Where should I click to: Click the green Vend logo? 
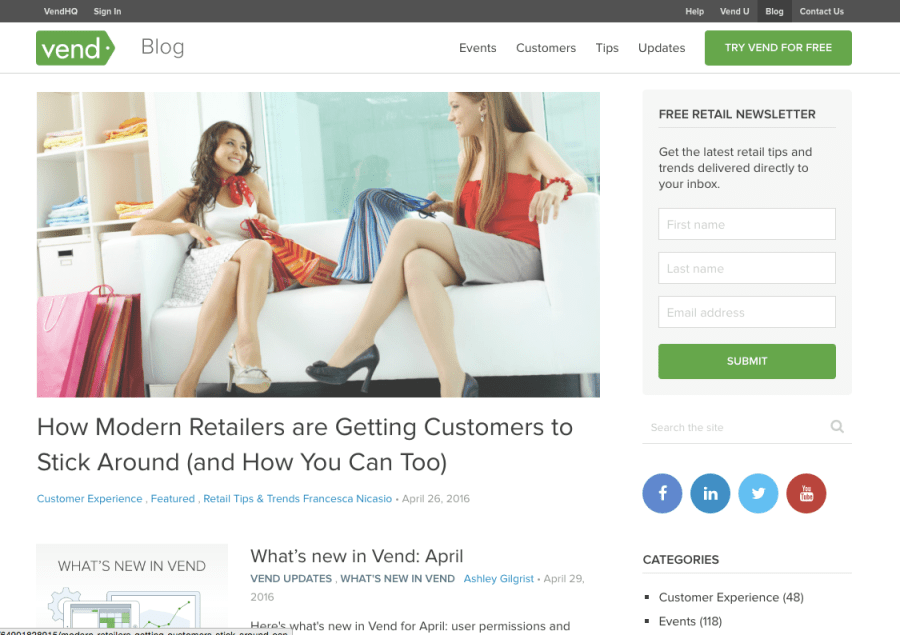pos(75,48)
